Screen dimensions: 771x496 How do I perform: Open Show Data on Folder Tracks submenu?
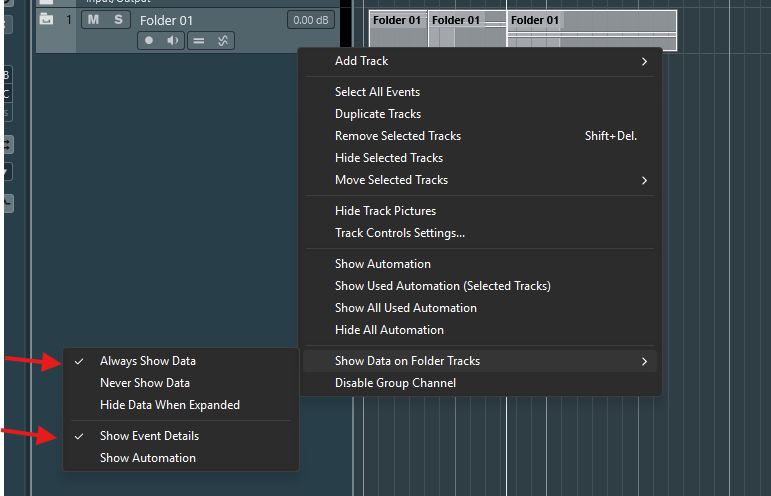pyautogui.click(x=480, y=361)
